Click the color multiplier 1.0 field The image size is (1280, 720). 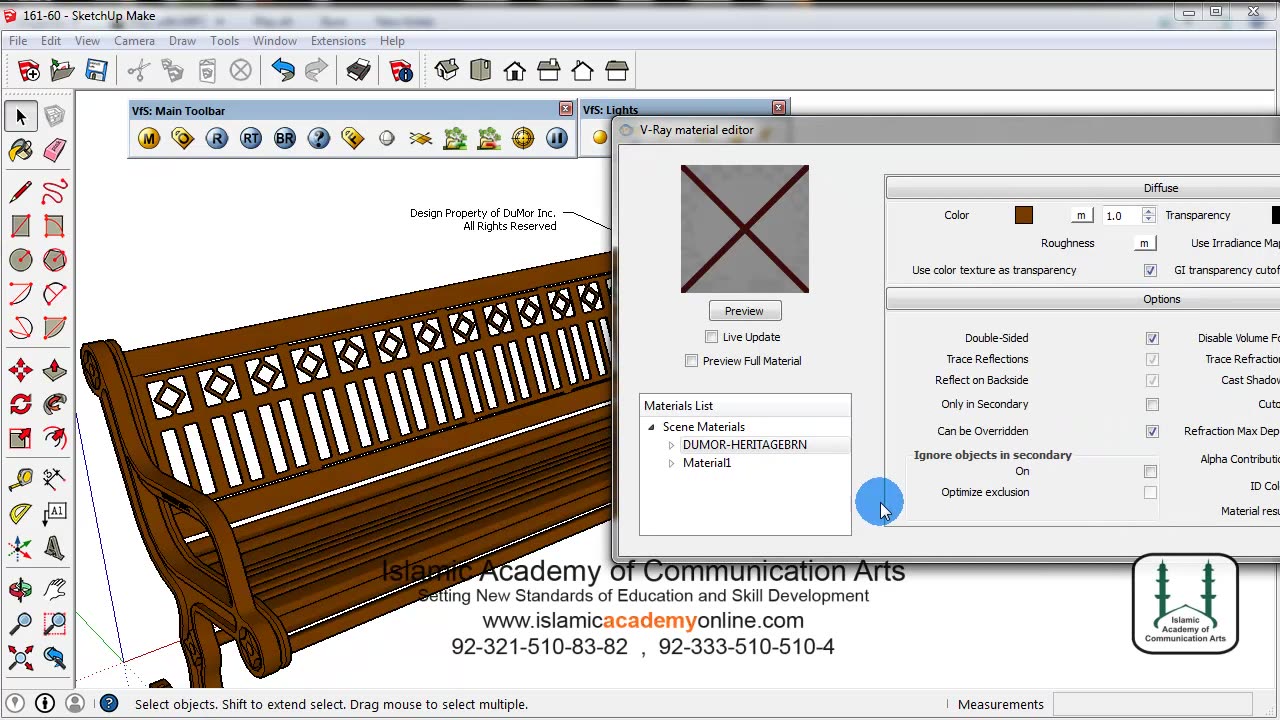pyautogui.click(x=1119, y=215)
